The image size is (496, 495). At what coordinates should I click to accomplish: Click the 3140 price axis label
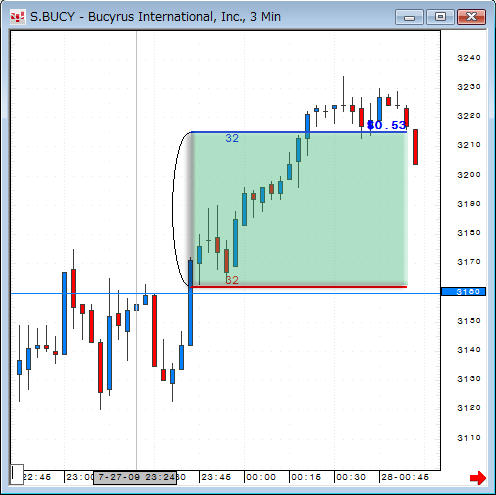469,350
